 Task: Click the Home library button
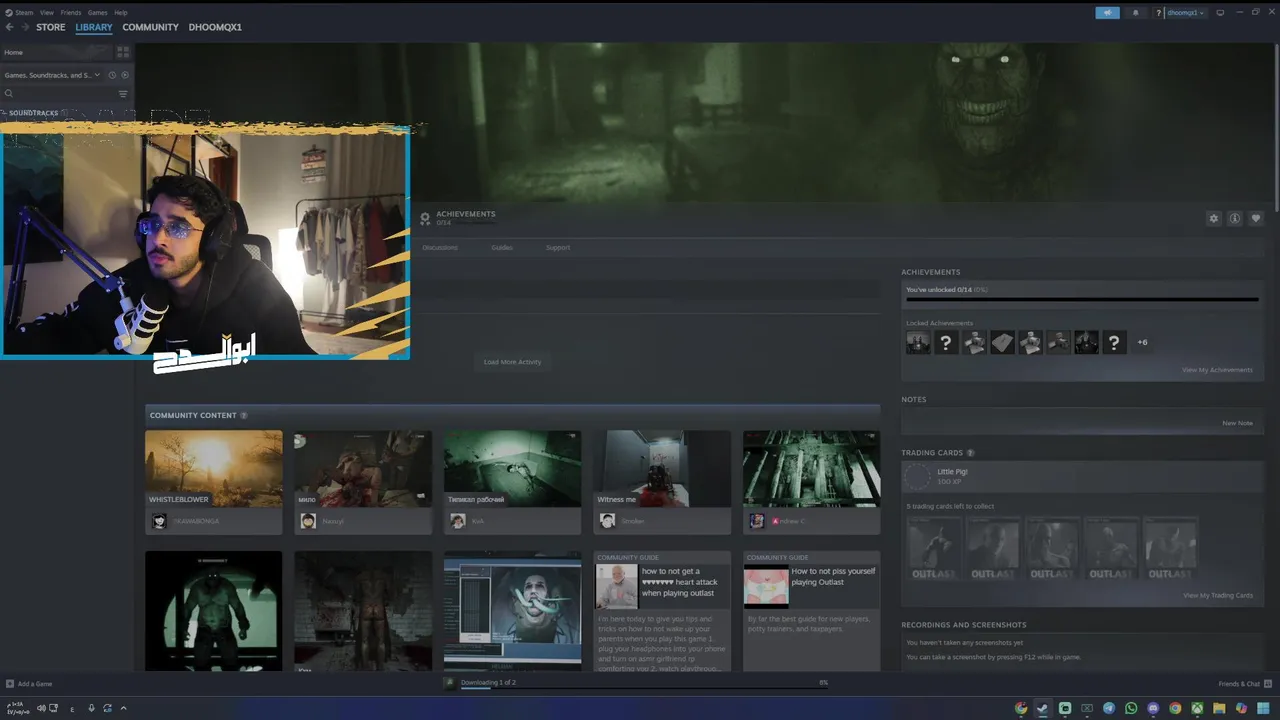pyautogui.click(x=56, y=52)
